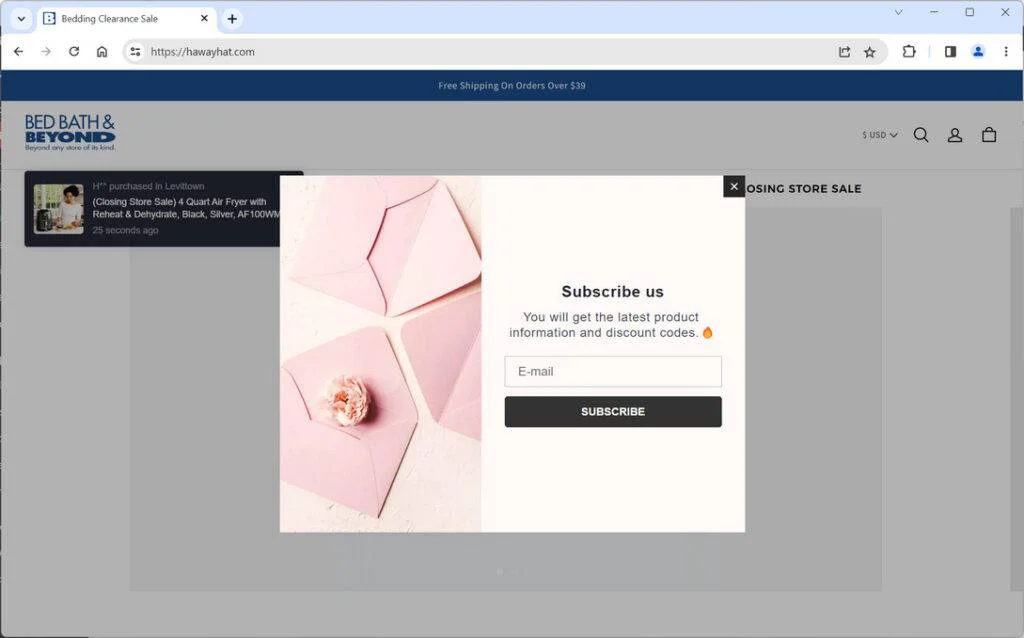Image resolution: width=1024 pixels, height=638 pixels.
Task: Reload the page
Action: click(x=74, y=52)
